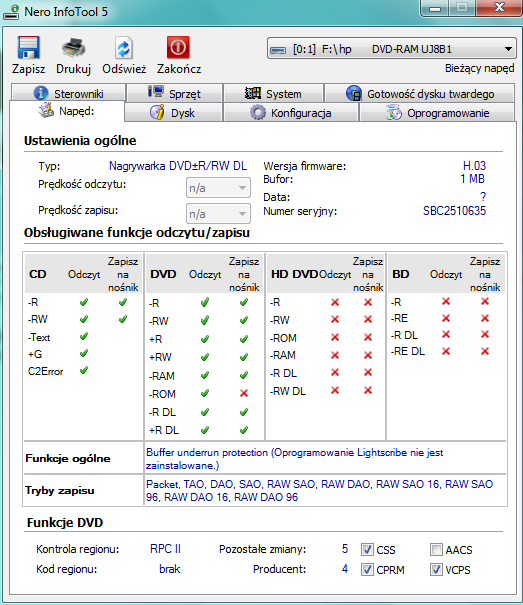Image resolution: width=523 pixels, height=605 pixels.
Task: Open the current drive dropdown DVD-RAM UJ8B1
Action: [392, 49]
